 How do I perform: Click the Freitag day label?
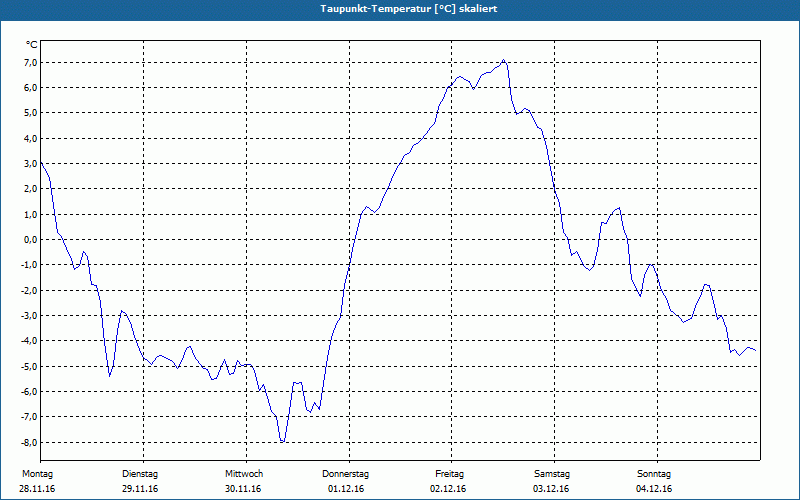click(x=449, y=474)
